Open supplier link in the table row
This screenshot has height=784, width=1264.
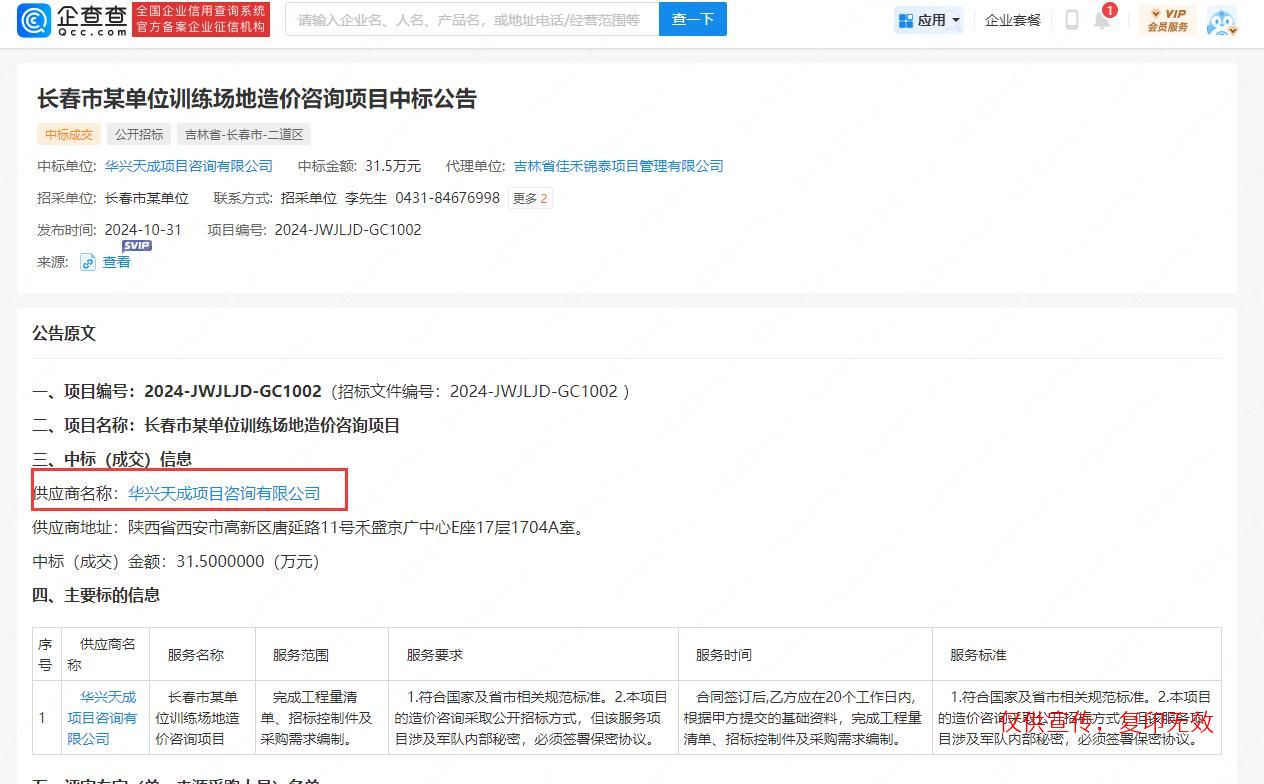coord(101,718)
